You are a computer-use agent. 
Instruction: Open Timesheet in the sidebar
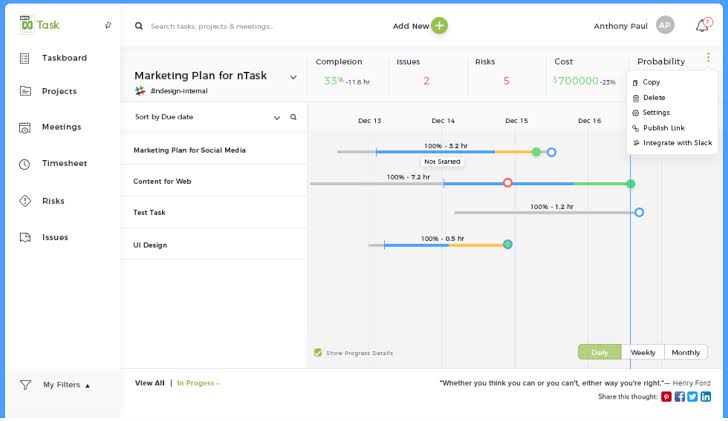64,163
